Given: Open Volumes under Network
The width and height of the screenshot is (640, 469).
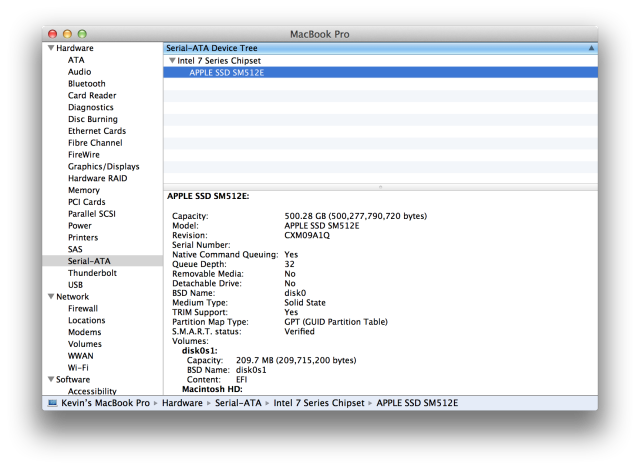Looking at the screenshot, I should 85,344.
